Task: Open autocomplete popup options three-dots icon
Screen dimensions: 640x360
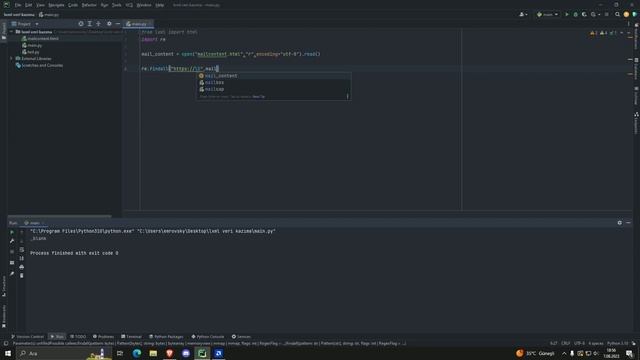Action: [347, 97]
